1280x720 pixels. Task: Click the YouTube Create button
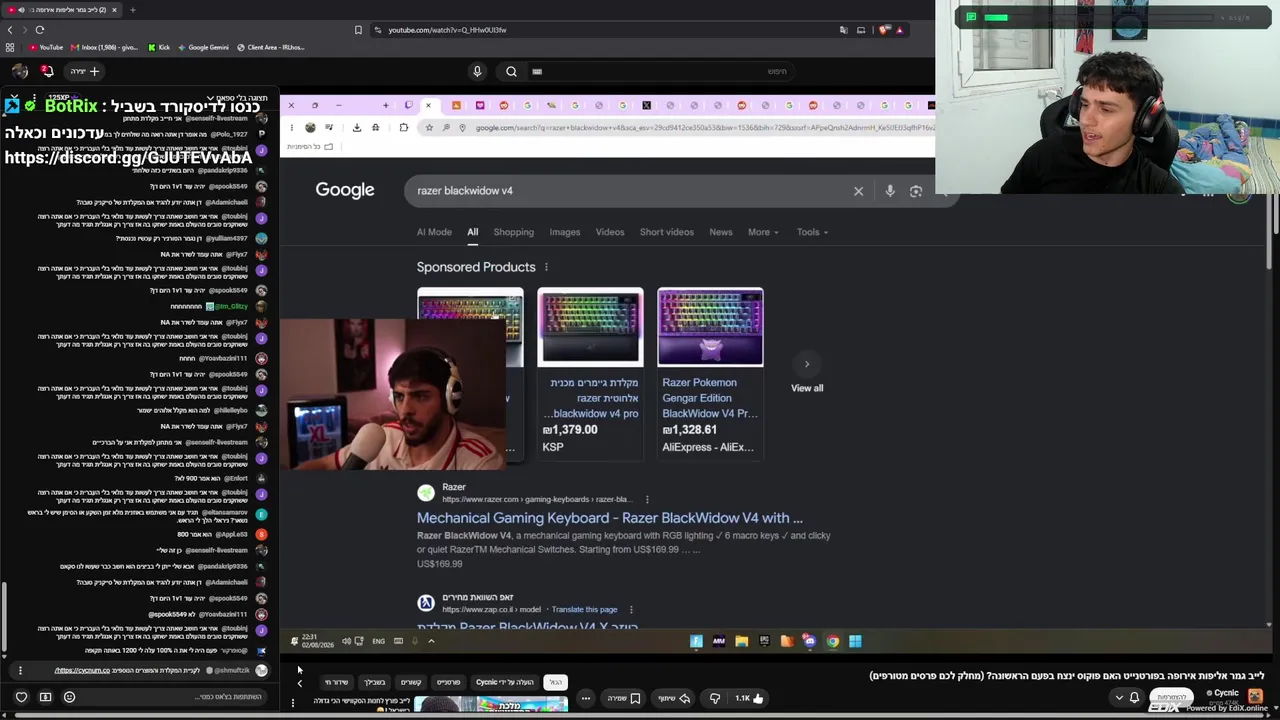point(85,71)
